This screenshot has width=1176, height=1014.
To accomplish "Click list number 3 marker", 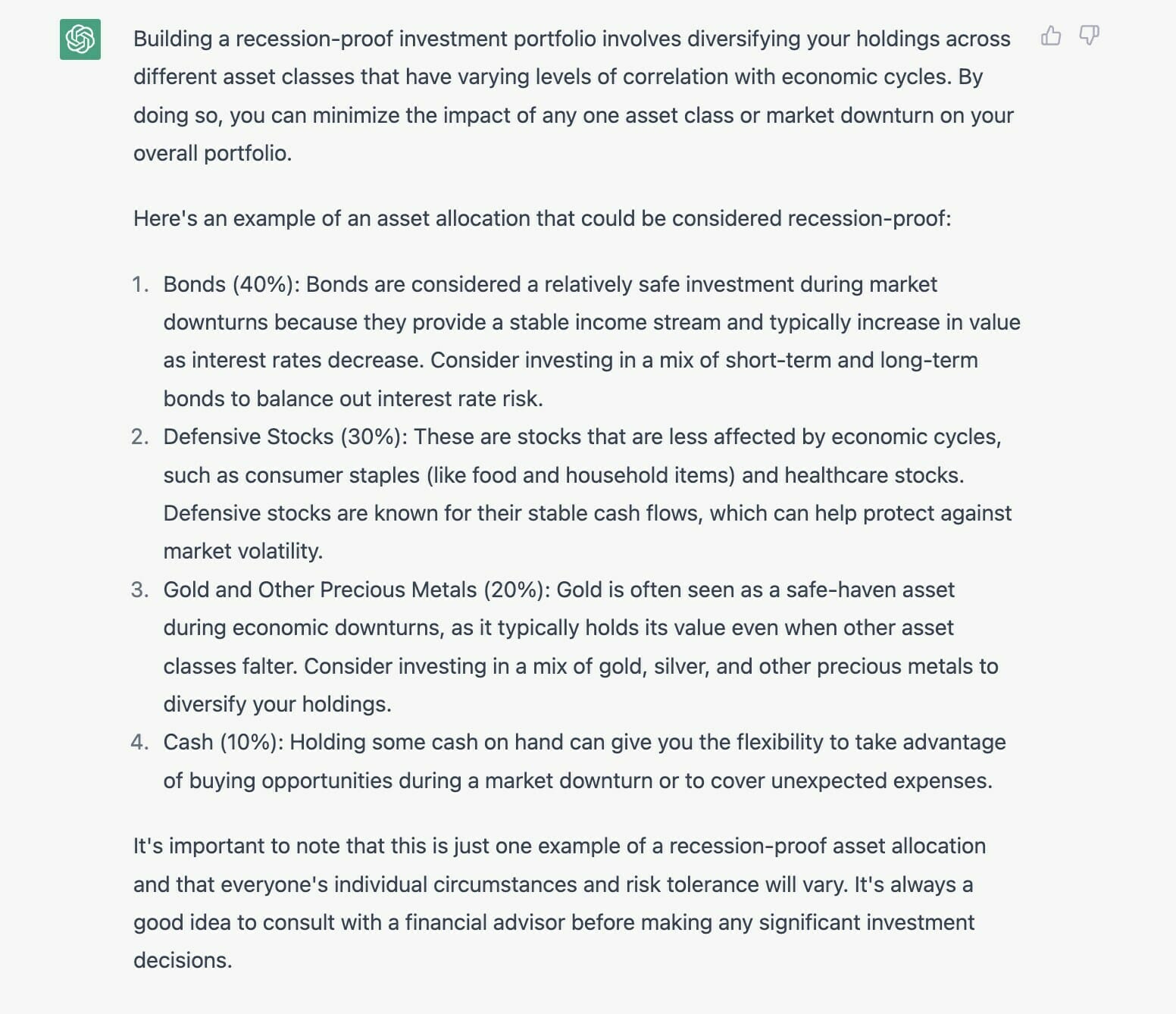I will 139,590.
